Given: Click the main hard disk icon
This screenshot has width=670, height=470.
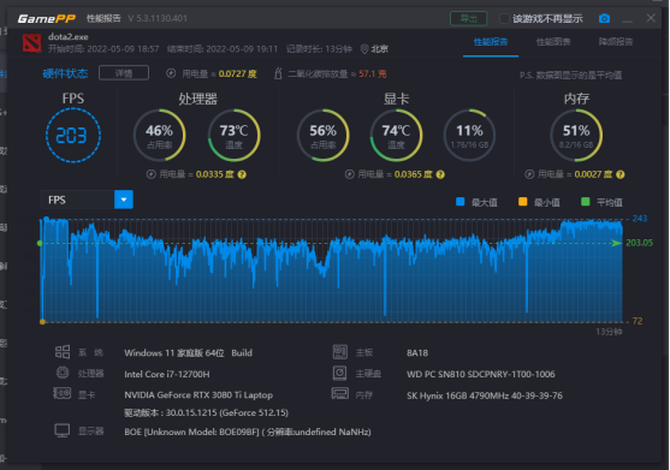Looking at the screenshot, I should pos(340,373).
